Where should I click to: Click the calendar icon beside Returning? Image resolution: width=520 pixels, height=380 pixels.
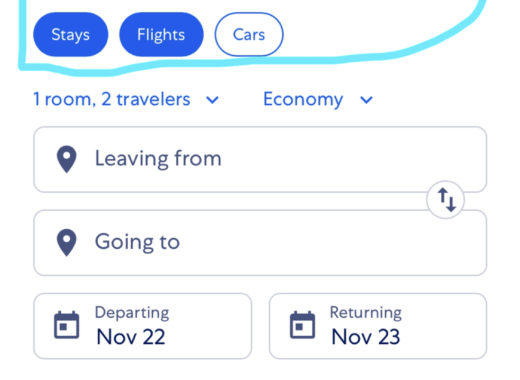(x=302, y=325)
